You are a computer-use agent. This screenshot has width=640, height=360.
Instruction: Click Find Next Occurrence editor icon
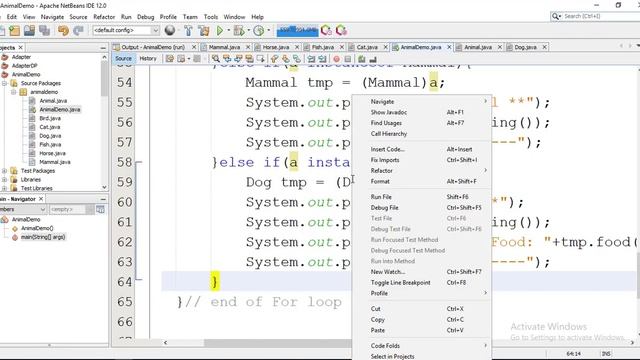pyautogui.click(x=238, y=59)
